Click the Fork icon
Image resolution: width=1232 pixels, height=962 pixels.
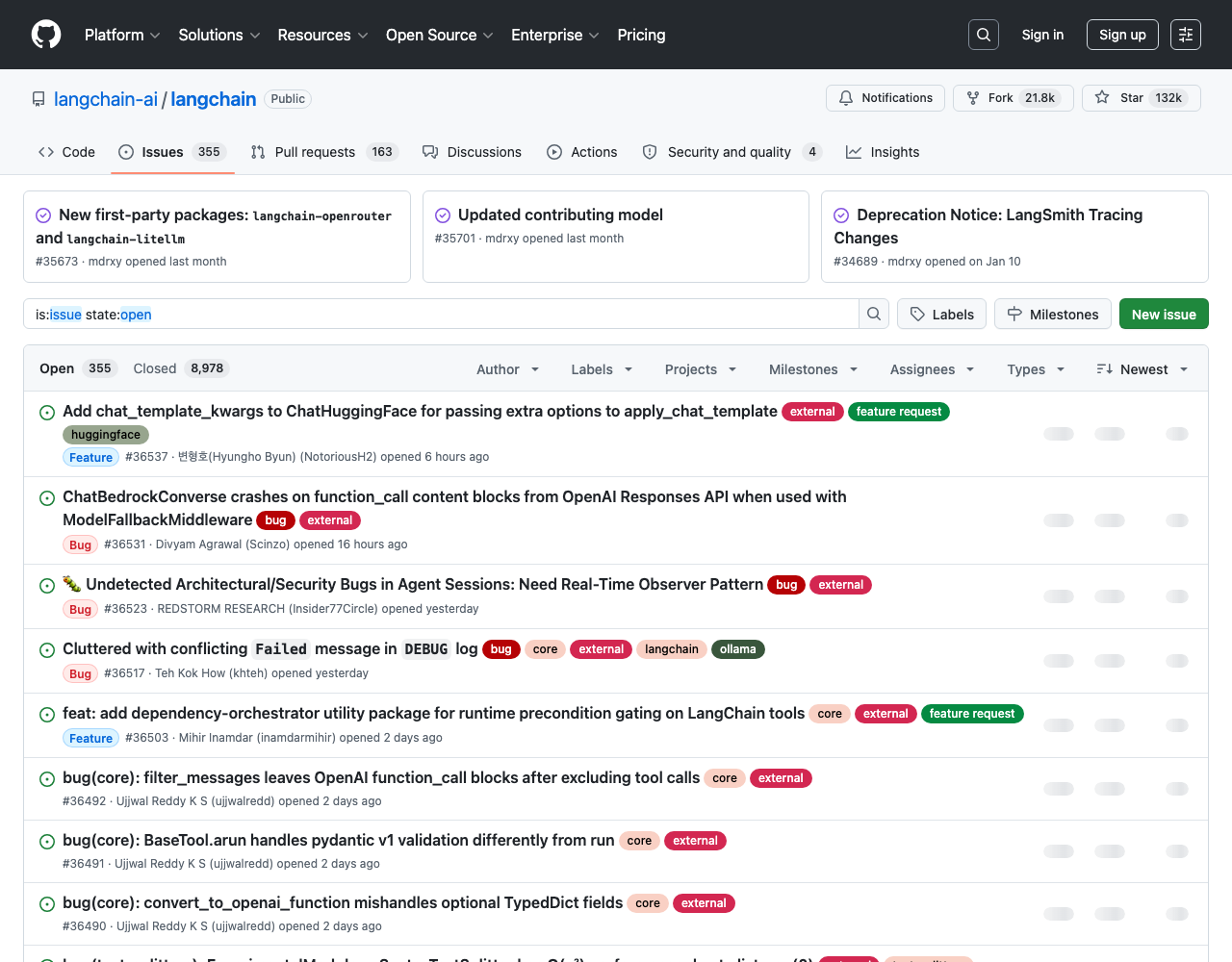[973, 98]
